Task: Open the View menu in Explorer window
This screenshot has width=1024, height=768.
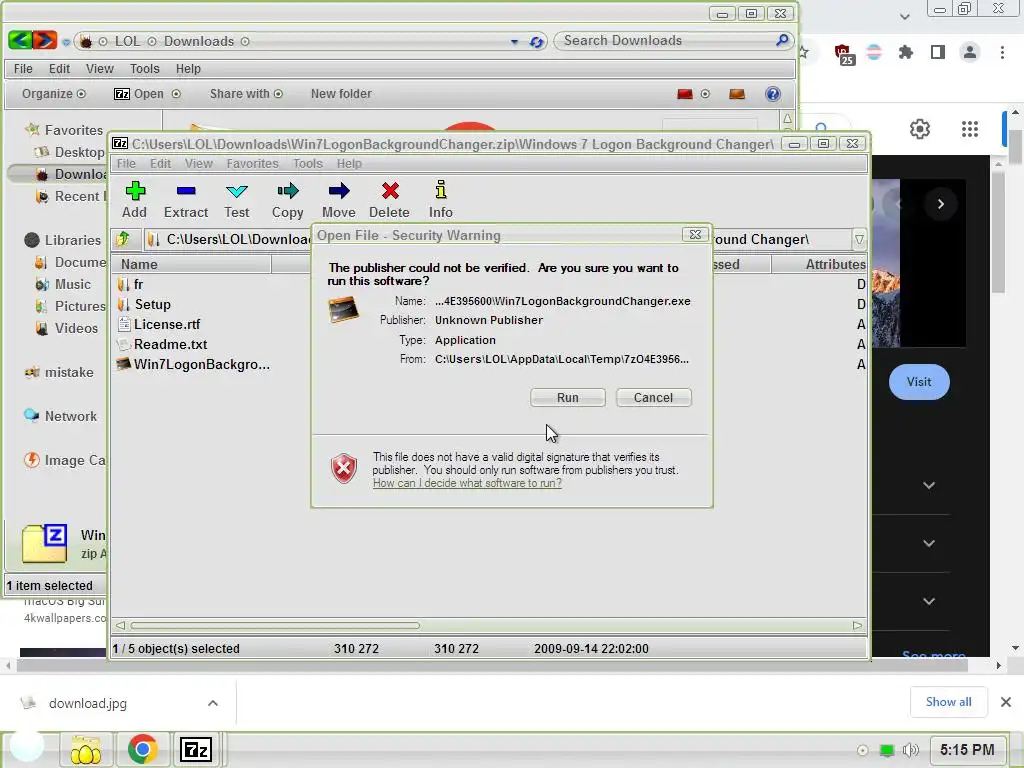Action: tap(99, 69)
